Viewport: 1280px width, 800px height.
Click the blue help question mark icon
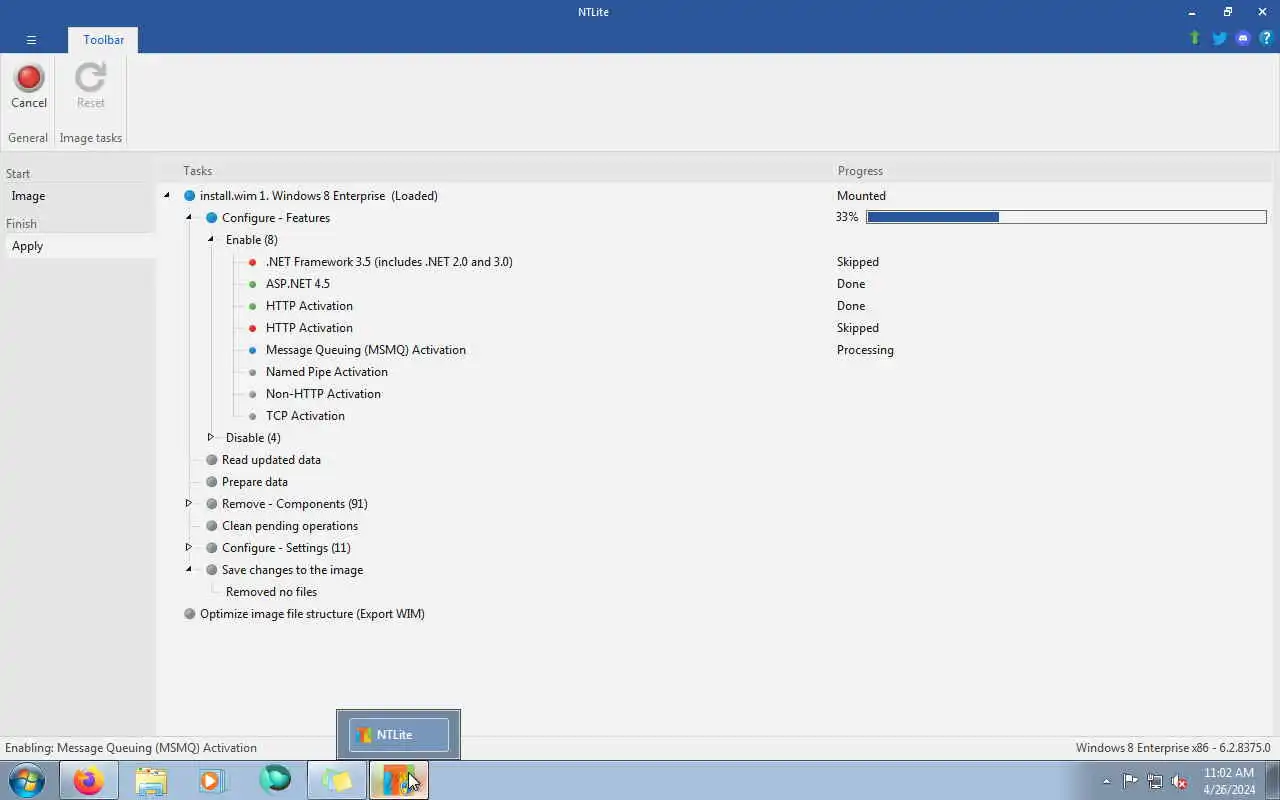click(x=1265, y=38)
